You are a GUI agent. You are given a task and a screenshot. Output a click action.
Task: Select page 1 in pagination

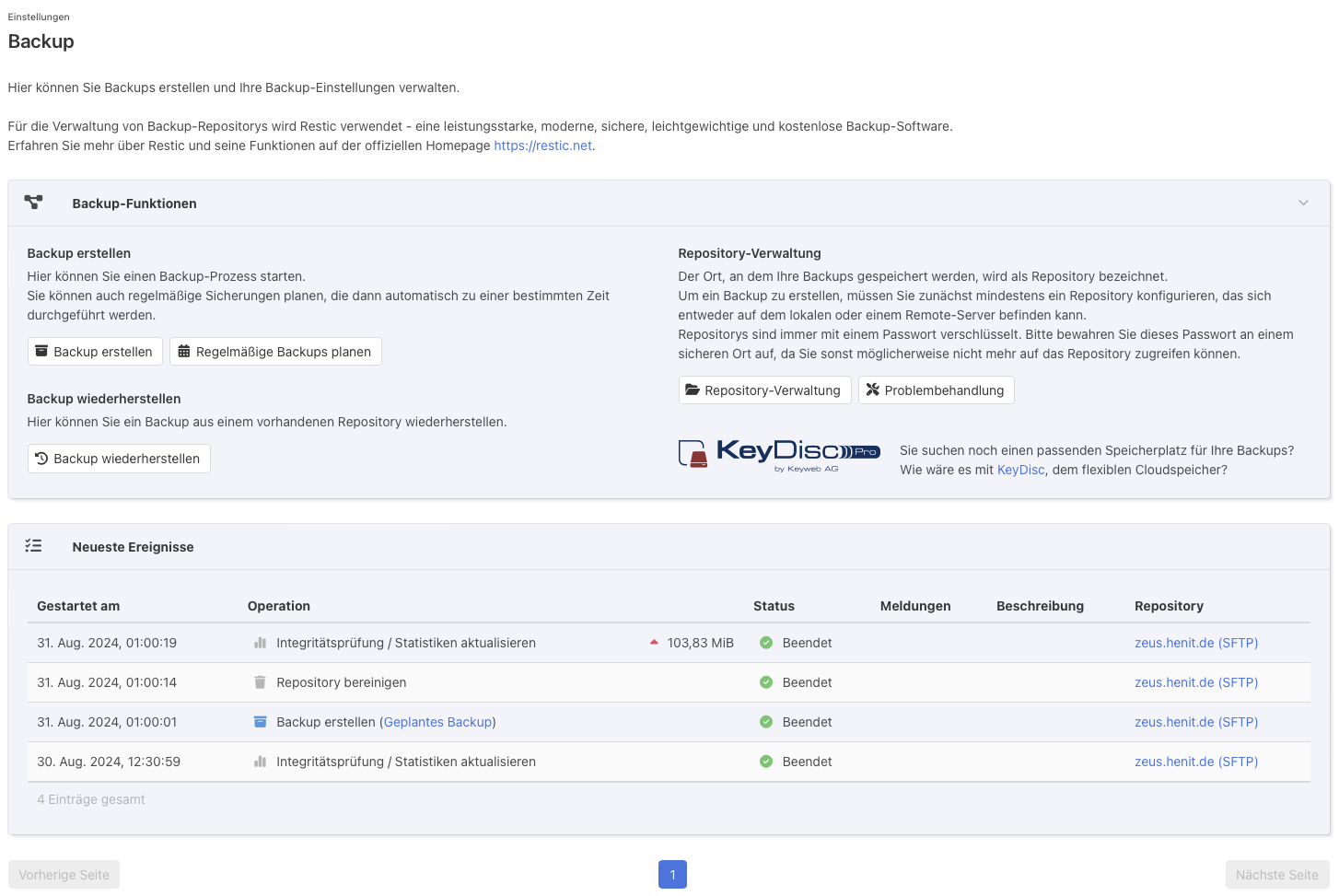click(x=672, y=875)
